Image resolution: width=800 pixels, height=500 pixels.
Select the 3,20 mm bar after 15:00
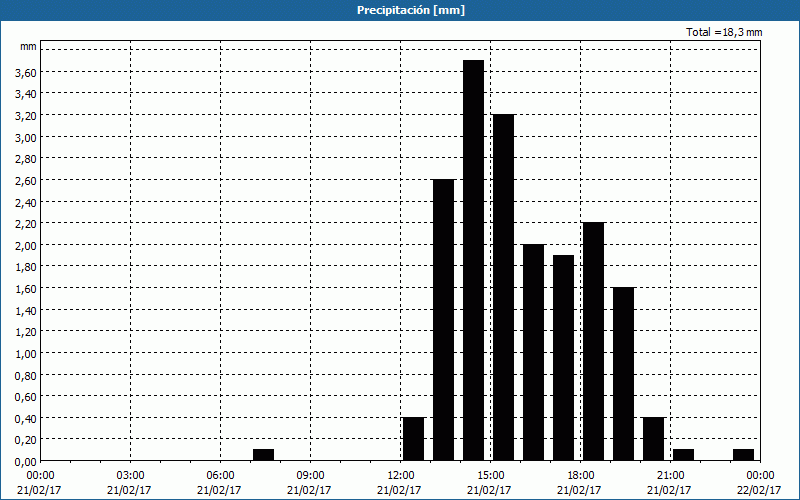click(504, 287)
